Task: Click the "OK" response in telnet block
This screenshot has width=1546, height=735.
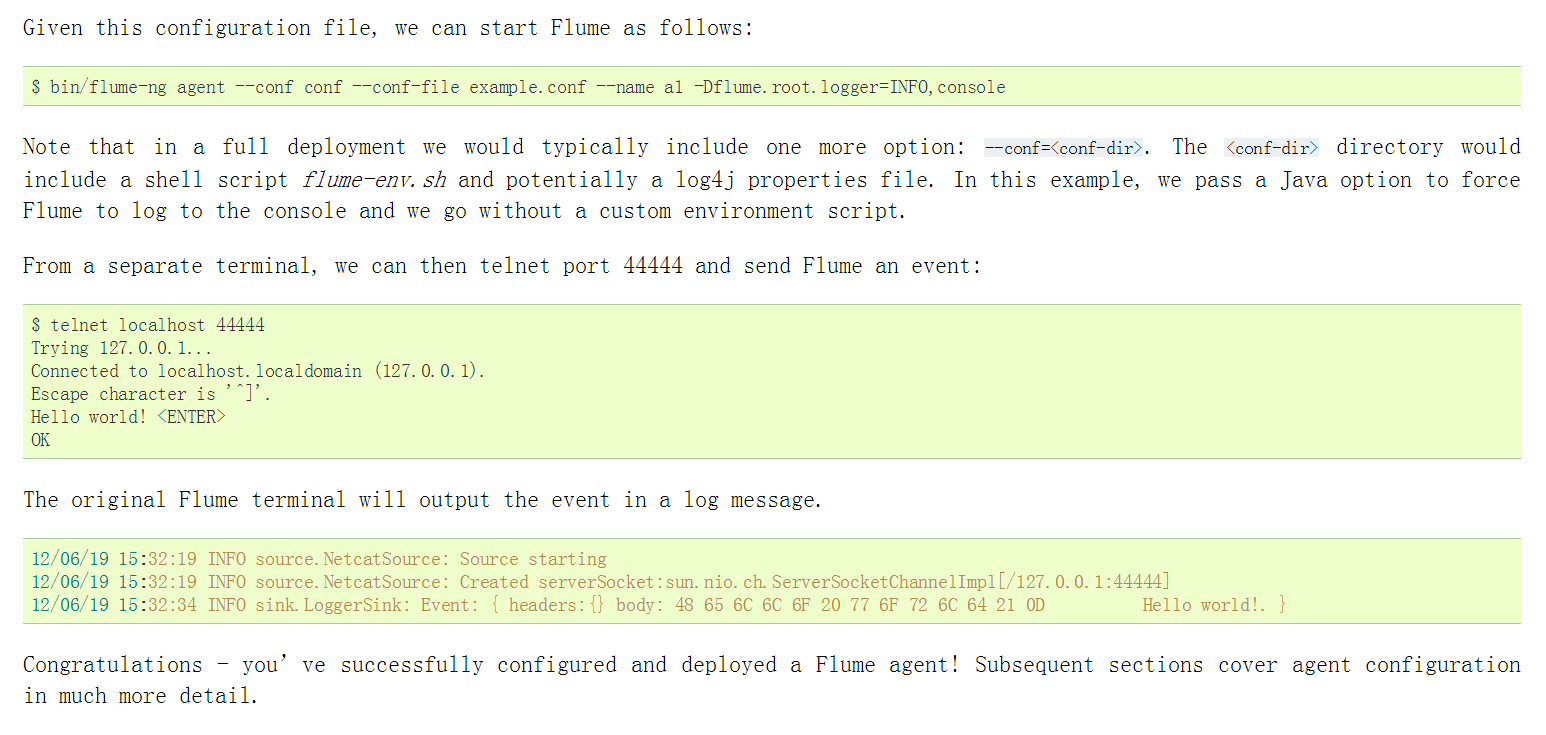Action: [x=41, y=440]
